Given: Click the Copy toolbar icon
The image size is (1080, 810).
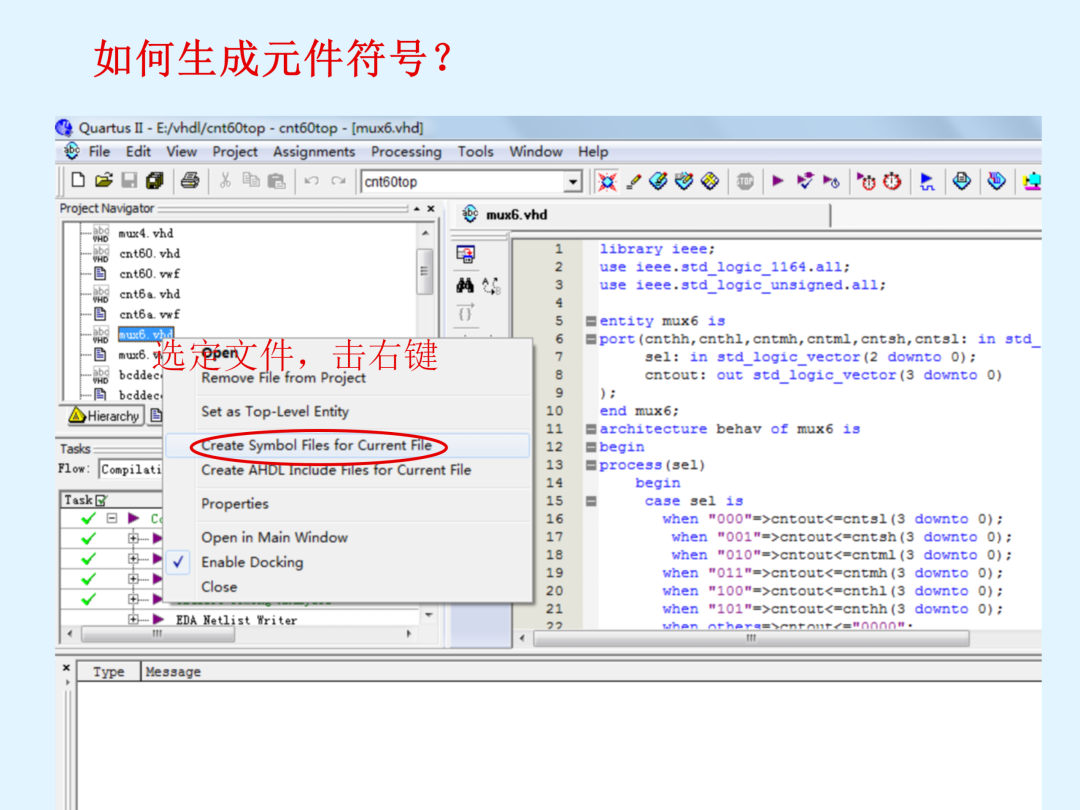Looking at the screenshot, I should (x=251, y=180).
